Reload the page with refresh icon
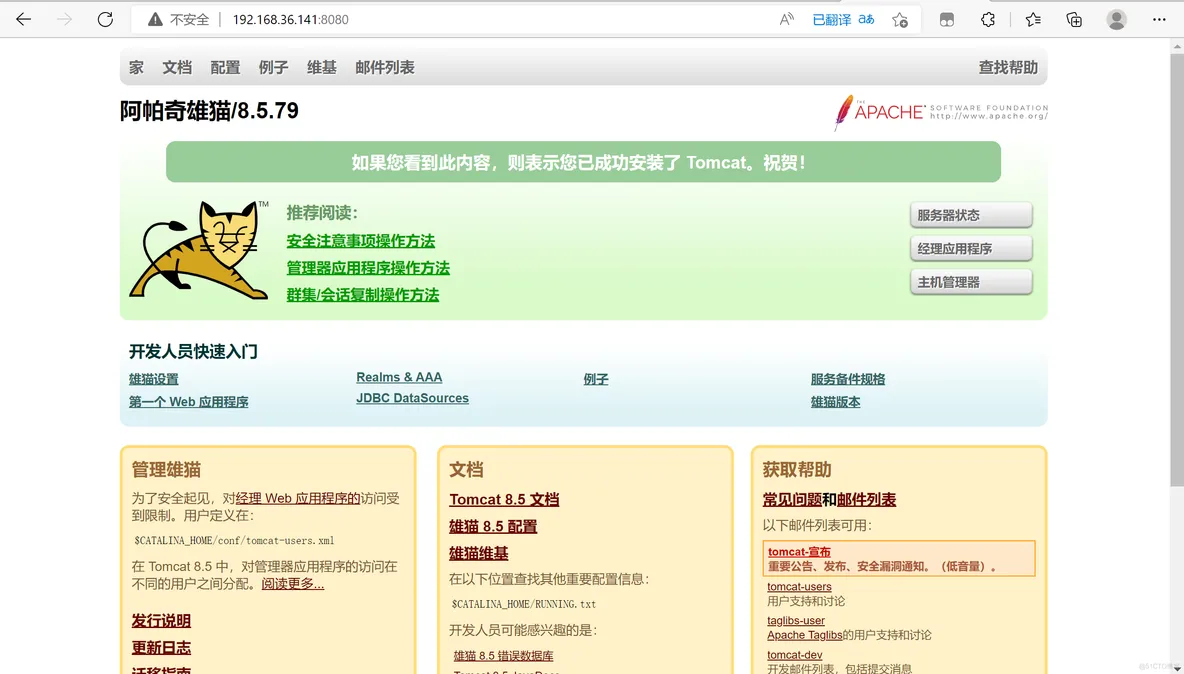This screenshot has width=1184, height=674. click(105, 20)
